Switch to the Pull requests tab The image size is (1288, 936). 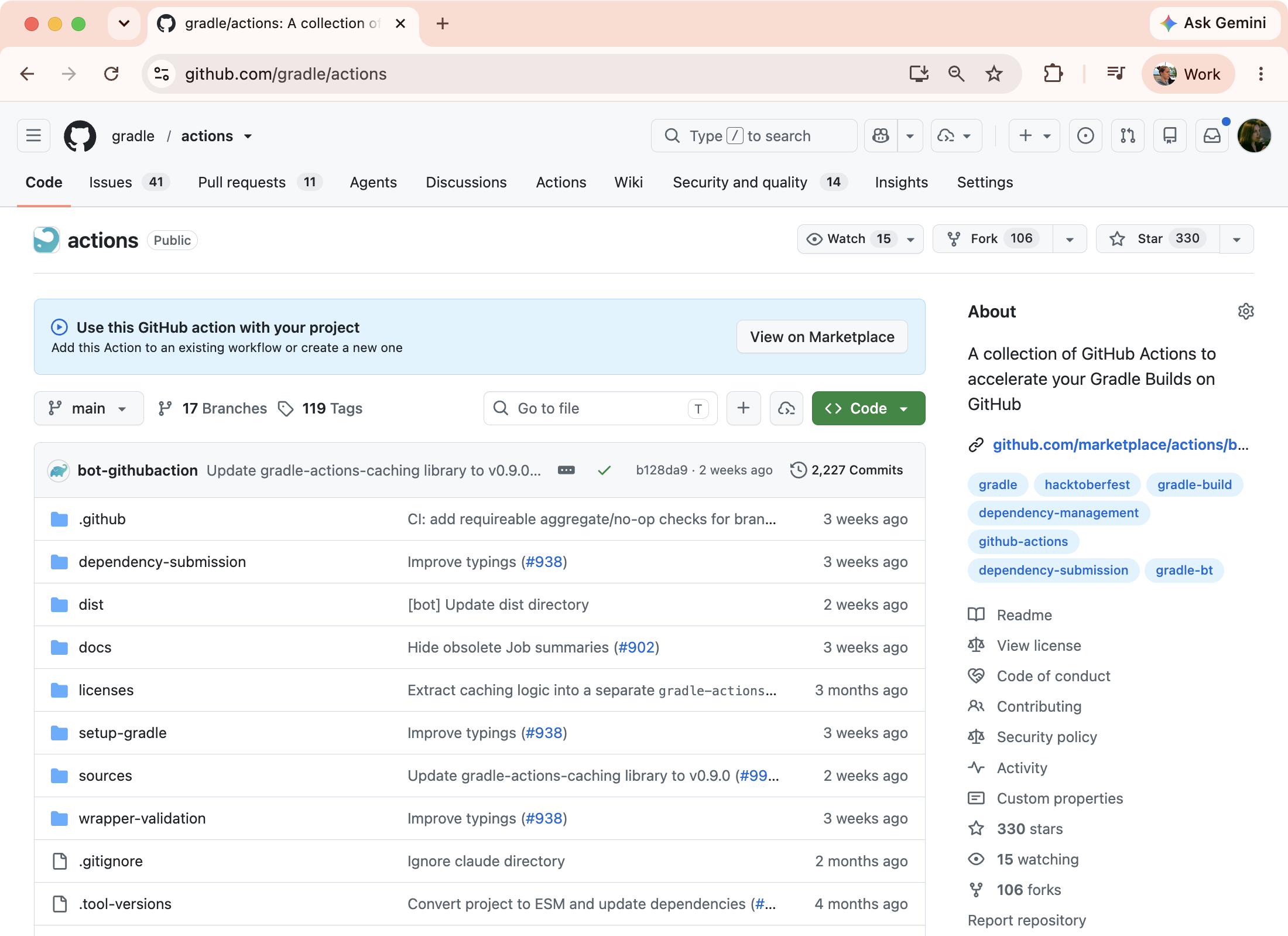click(260, 183)
